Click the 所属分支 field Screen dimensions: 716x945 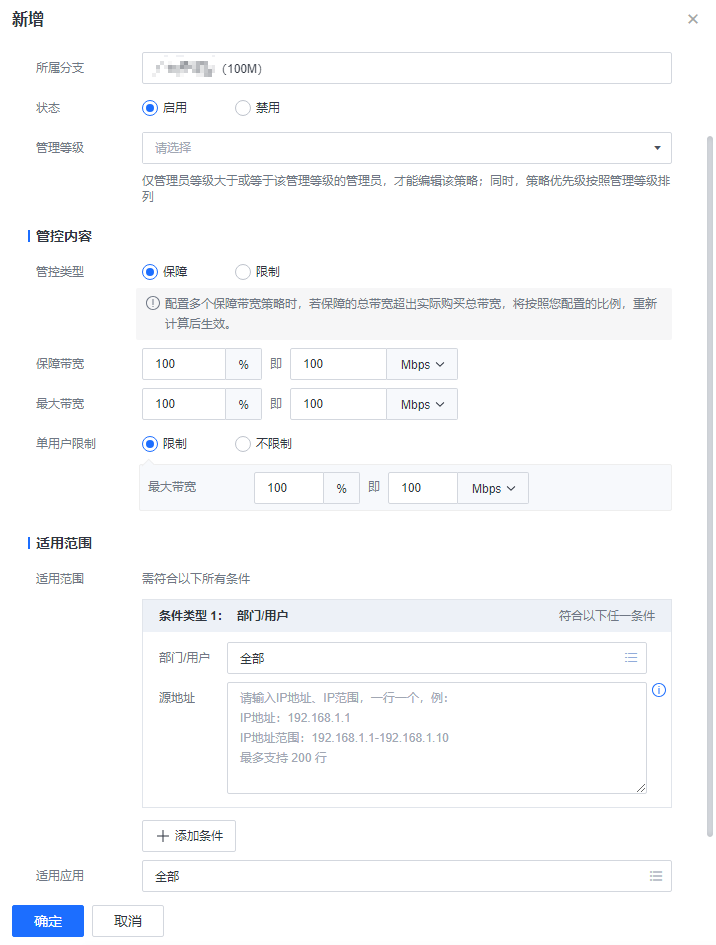pos(406,68)
